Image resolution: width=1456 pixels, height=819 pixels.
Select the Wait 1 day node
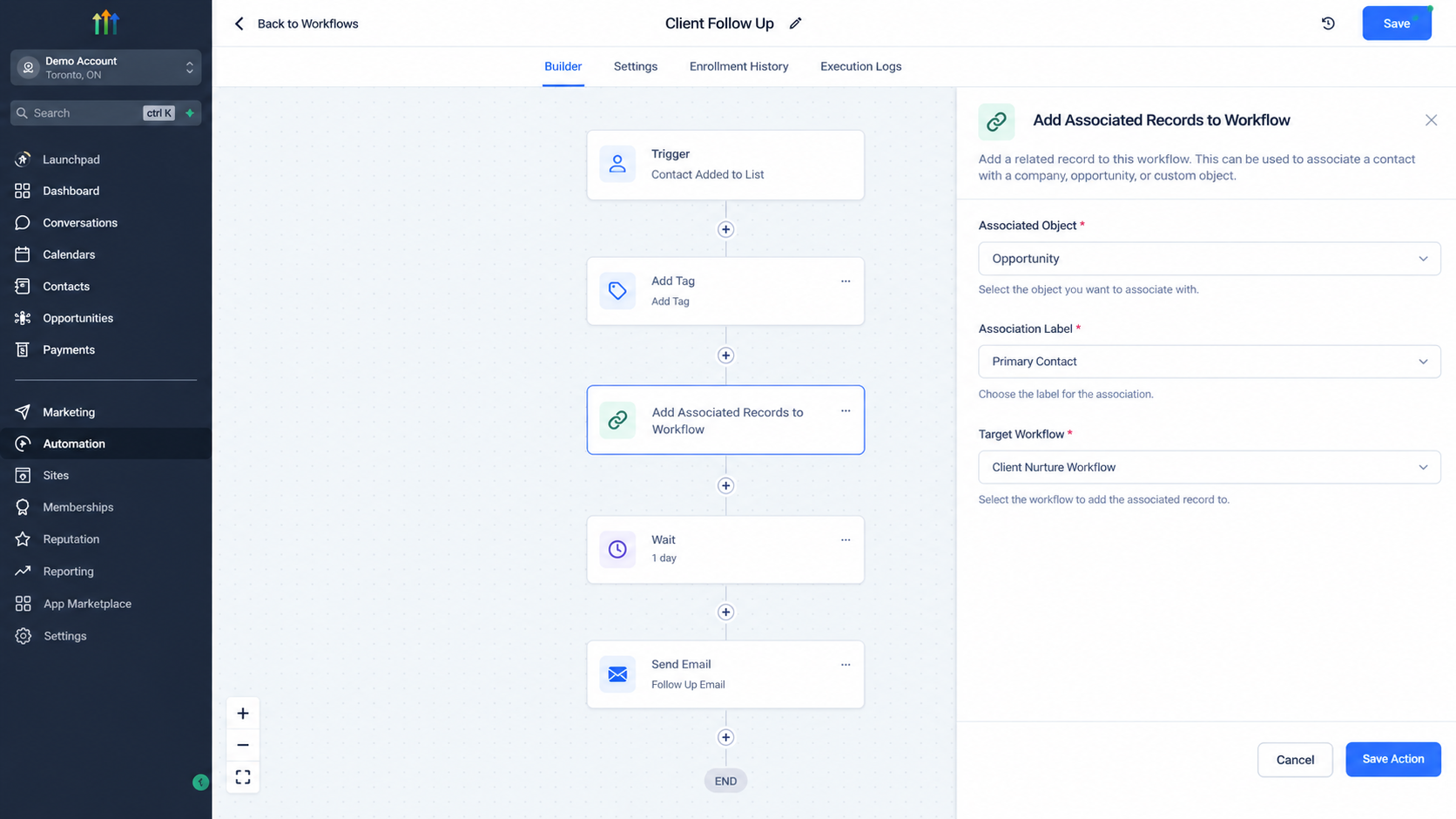[725, 549]
